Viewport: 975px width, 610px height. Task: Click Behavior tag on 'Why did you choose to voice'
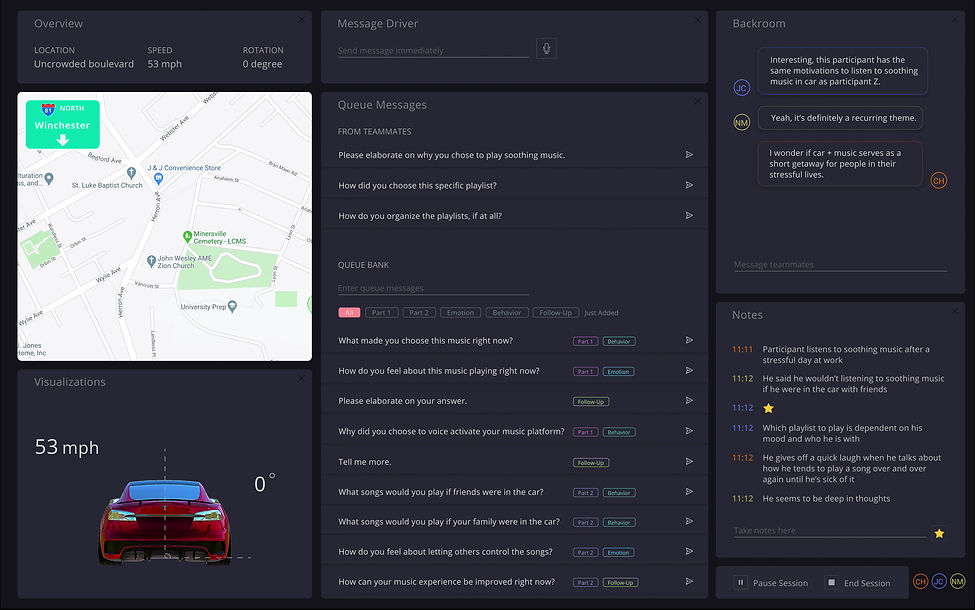619,432
